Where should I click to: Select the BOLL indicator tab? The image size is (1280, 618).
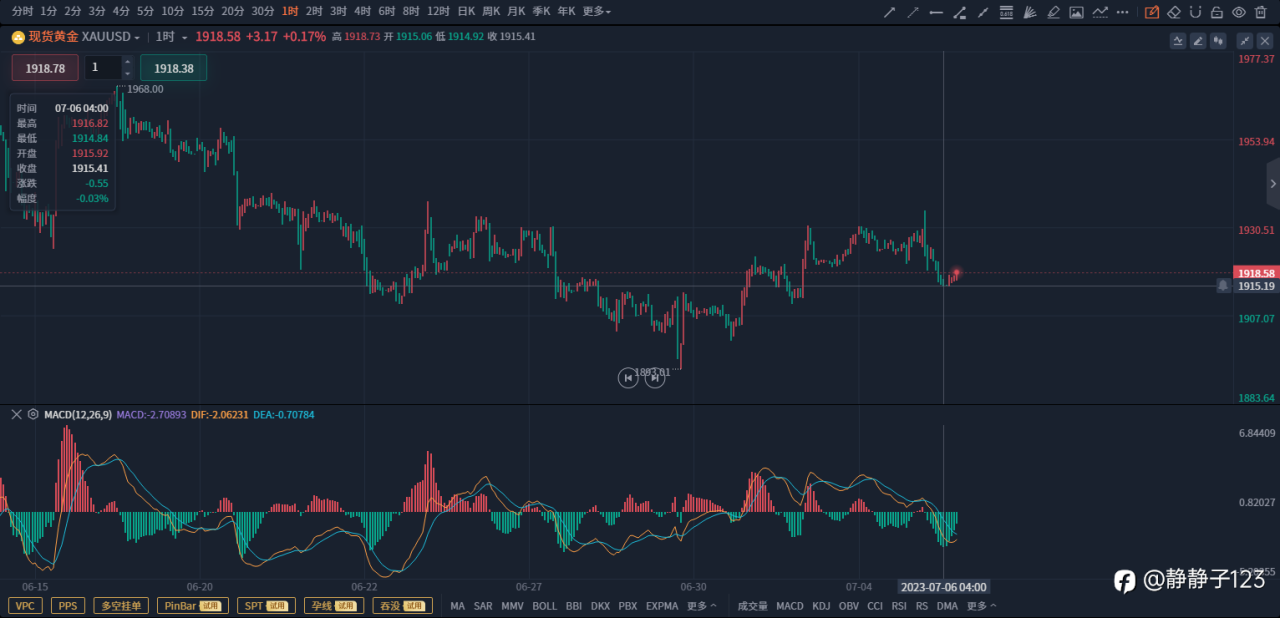coord(545,606)
